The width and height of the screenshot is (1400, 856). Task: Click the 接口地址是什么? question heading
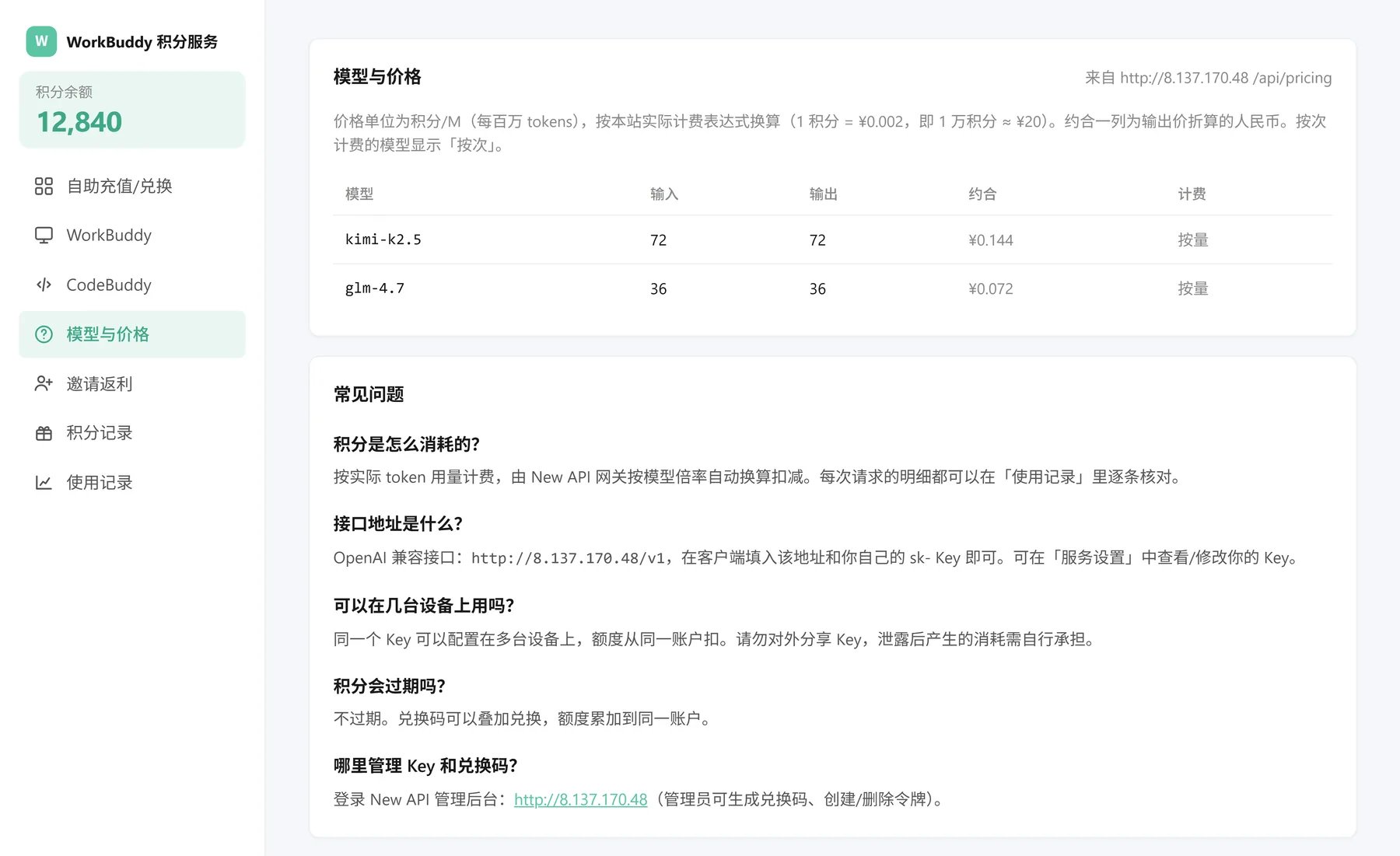[398, 524]
